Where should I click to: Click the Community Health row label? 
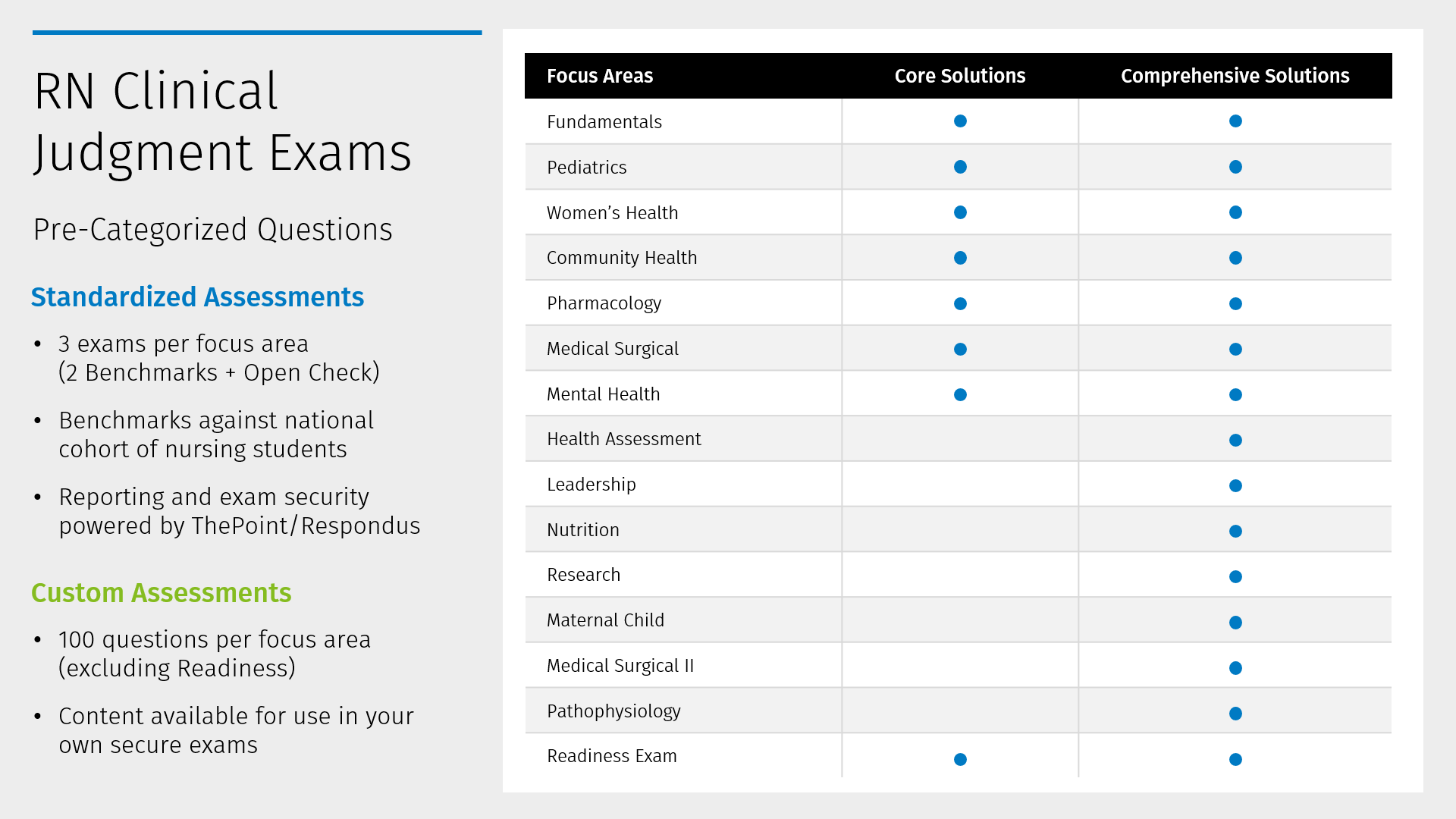click(x=622, y=258)
